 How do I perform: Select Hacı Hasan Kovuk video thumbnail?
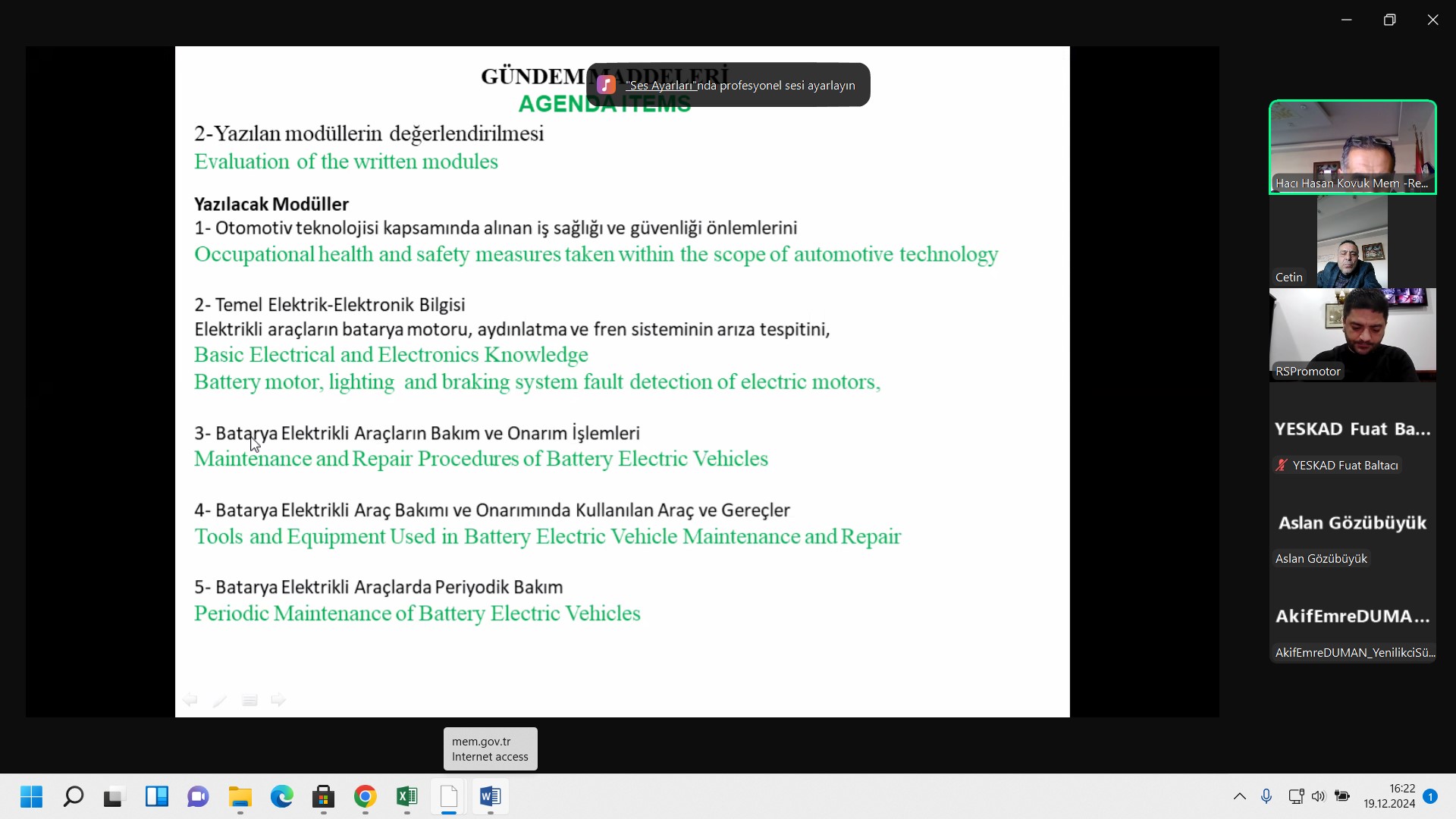[x=1353, y=147]
